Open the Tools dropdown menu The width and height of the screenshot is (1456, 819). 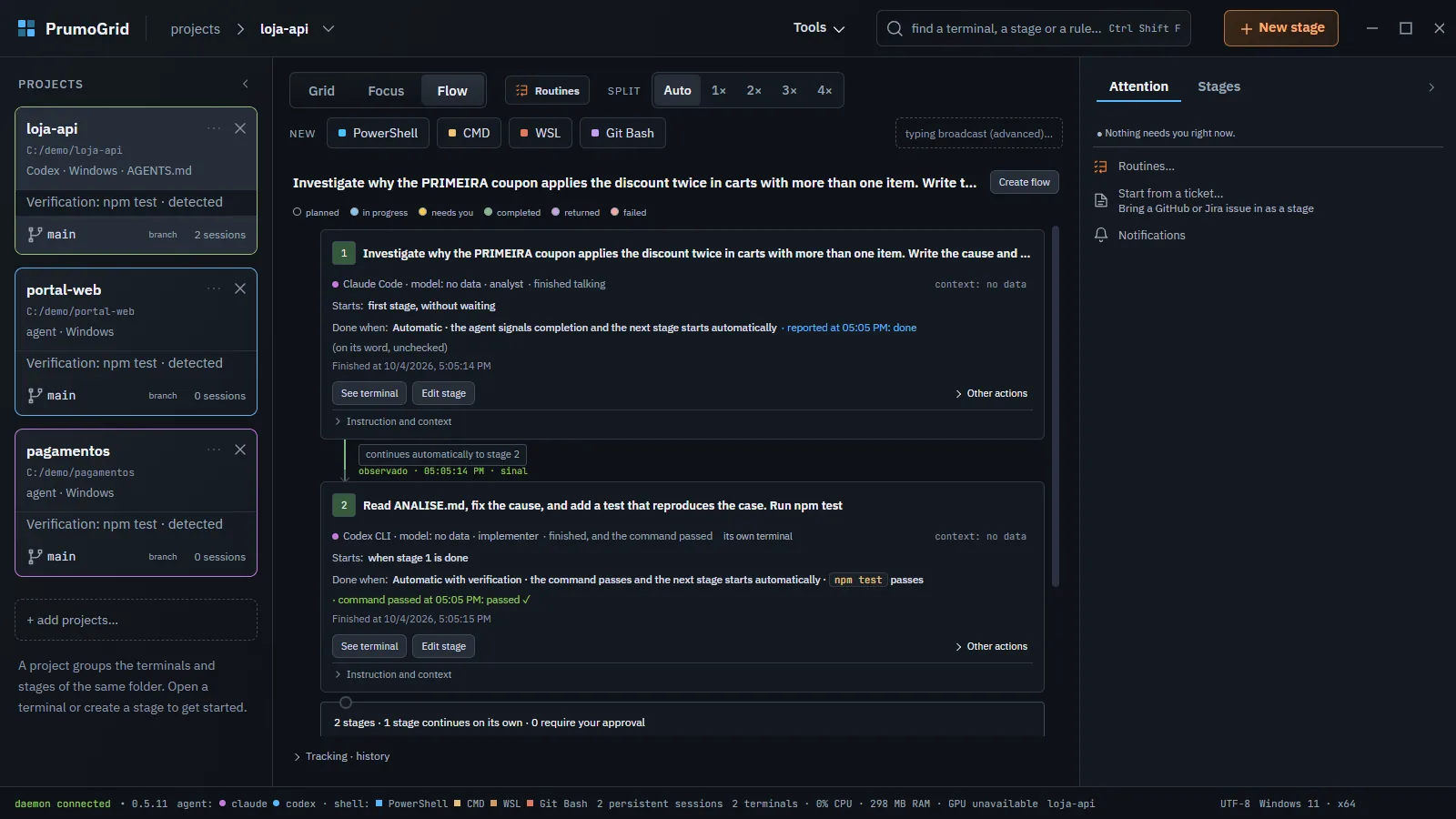(x=819, y=28)
